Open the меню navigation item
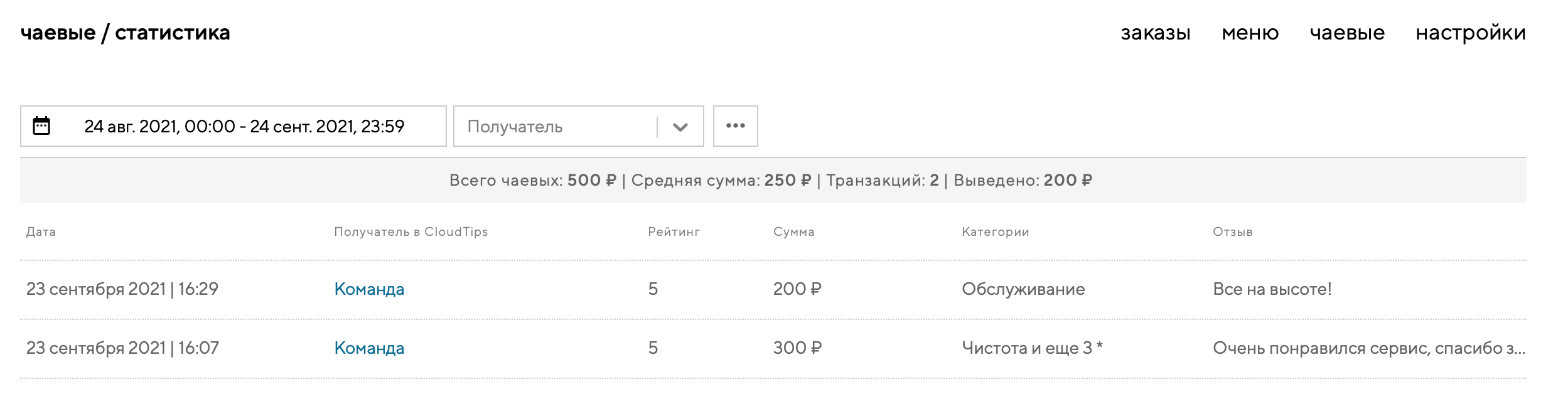Image resolution: width=1568 pixels, height=409 pixels. pyautogui.click(x=1250, y=33)
